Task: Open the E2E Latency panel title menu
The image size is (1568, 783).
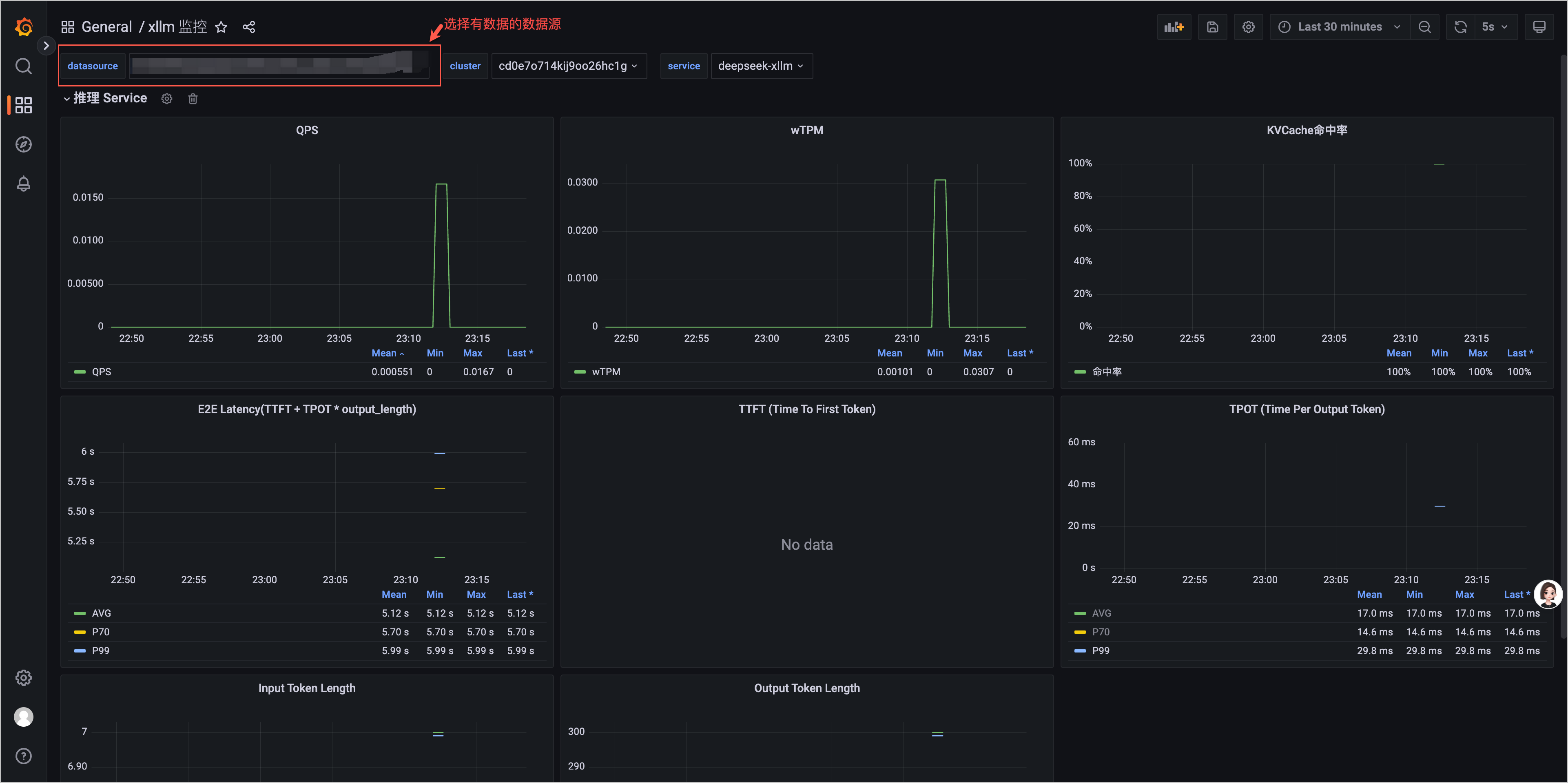Action: (x=307, y=409)
